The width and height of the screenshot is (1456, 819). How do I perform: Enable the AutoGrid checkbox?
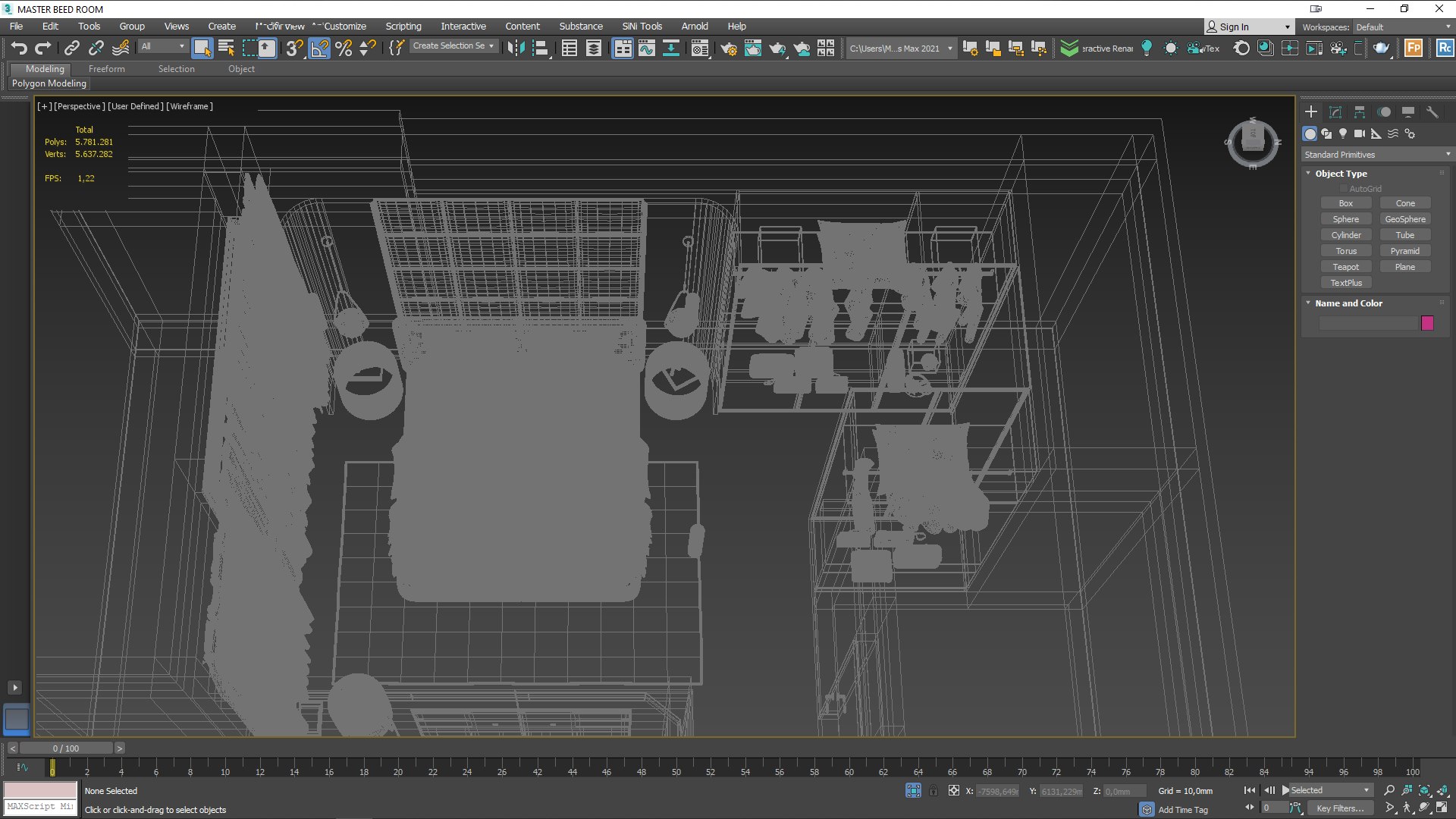[x=1344, y=189]
